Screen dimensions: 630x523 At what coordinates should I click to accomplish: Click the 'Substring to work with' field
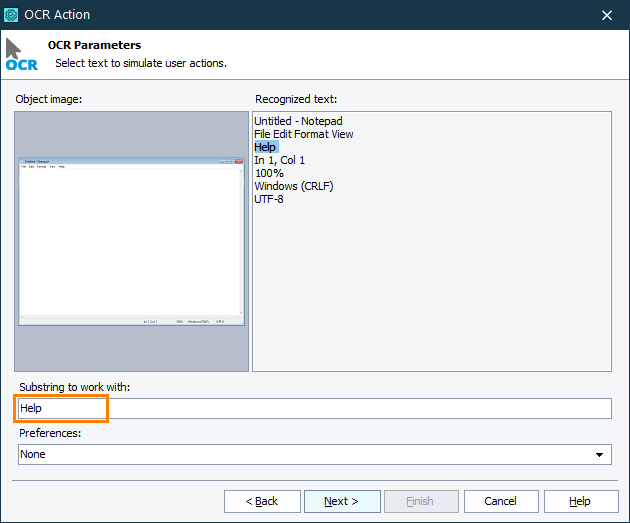(x=314, y=408)
